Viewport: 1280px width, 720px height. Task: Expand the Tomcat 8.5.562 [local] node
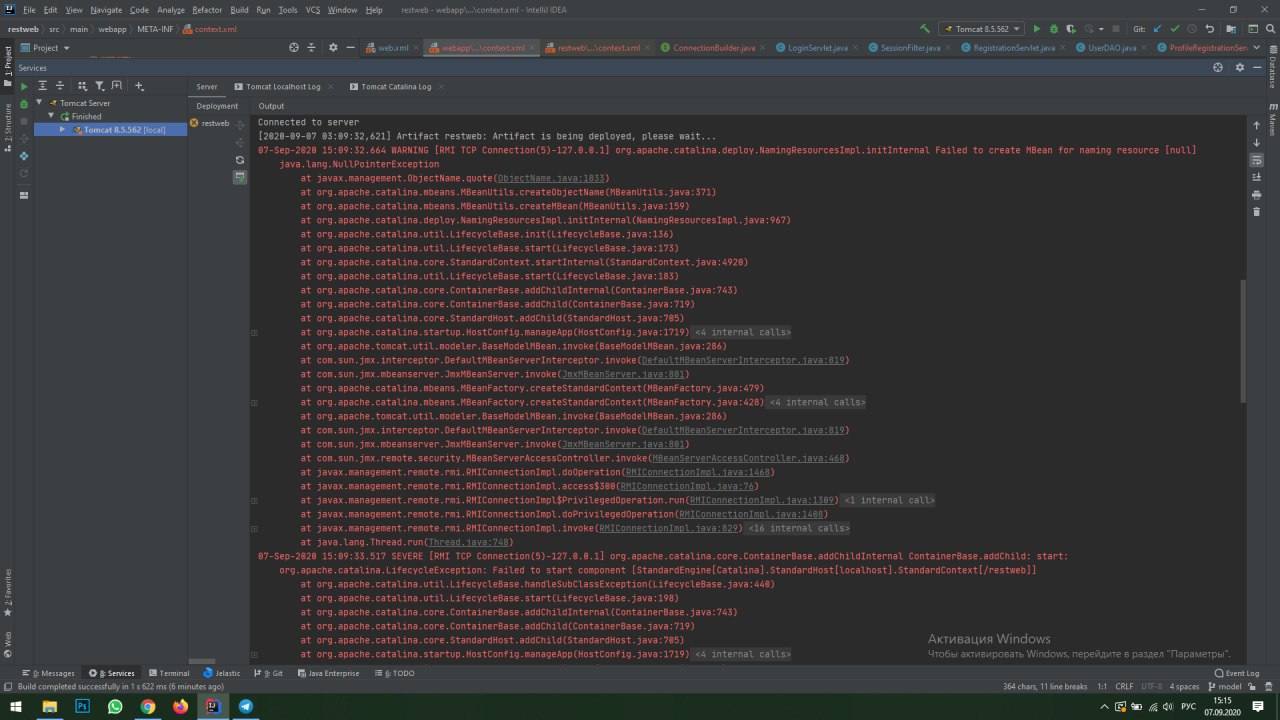pos(62,129)
